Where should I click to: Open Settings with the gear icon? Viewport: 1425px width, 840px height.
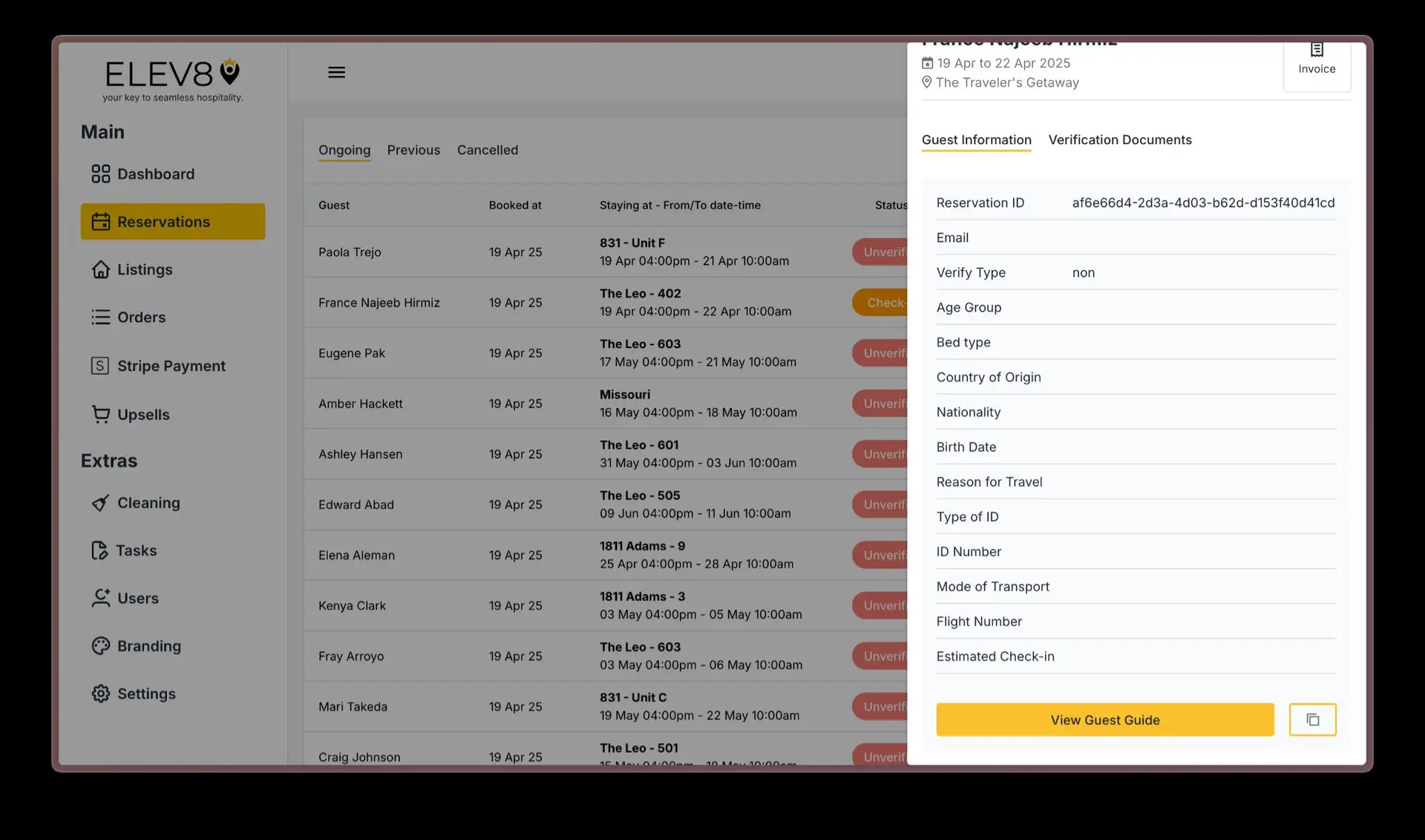tap(100, 693)
